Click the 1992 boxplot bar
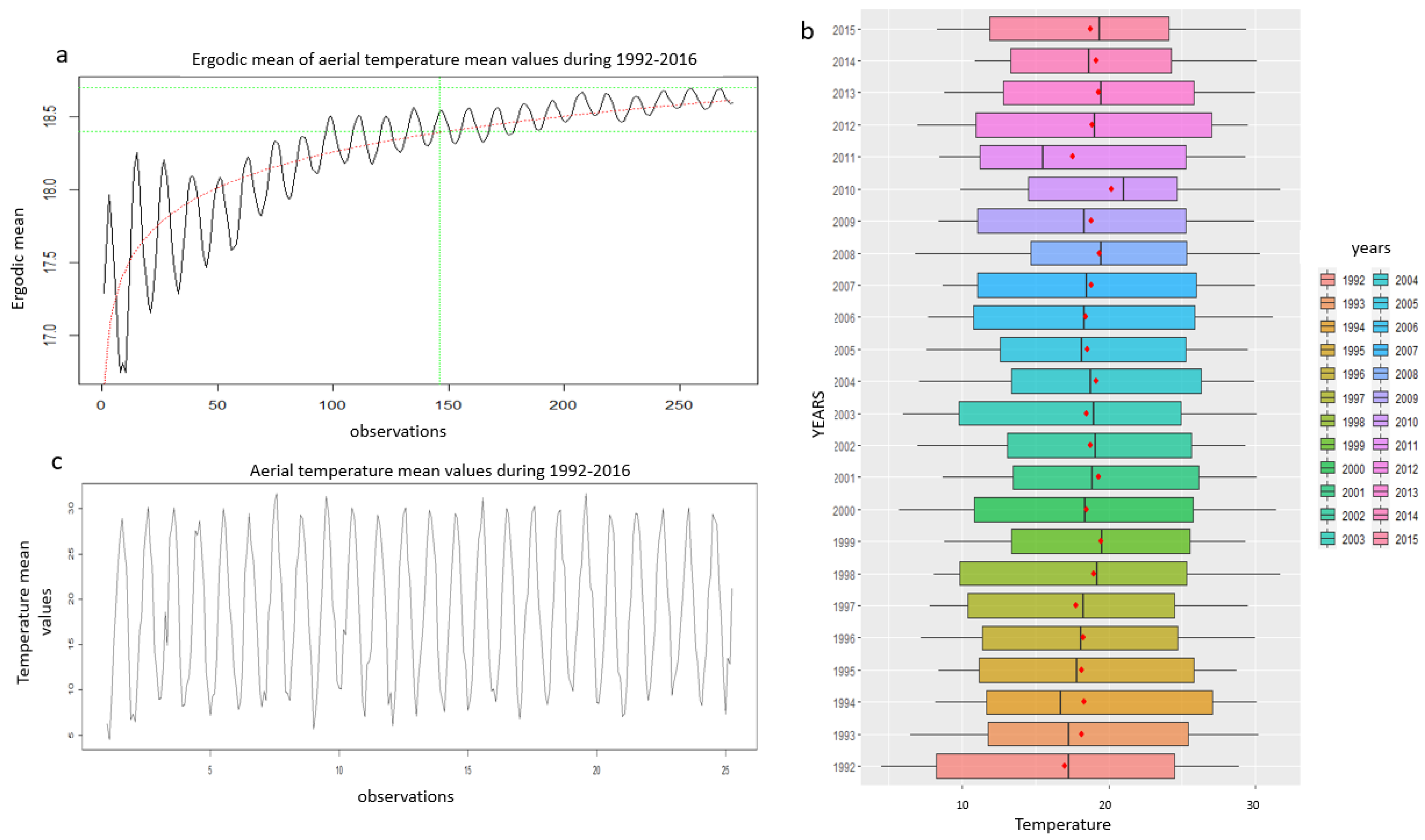The height and width of the screenshot is (840, 1425). [1055, 766]
